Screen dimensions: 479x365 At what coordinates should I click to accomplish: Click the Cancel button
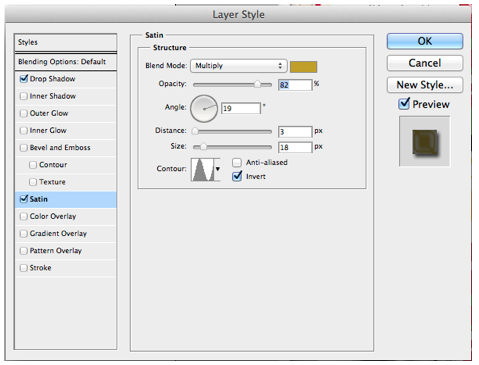[x=425, y=63]
